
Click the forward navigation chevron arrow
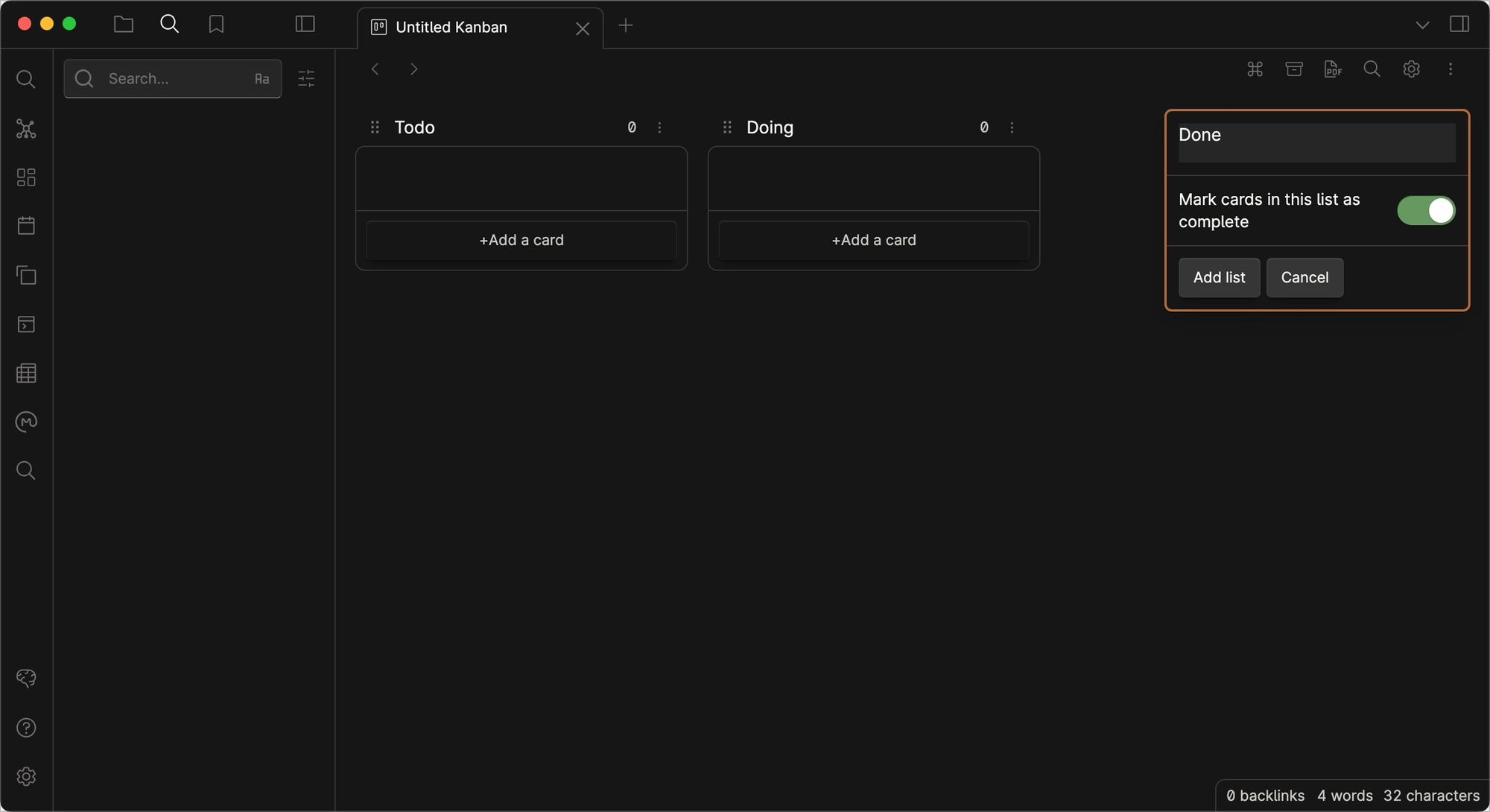(x=413, y=68)
